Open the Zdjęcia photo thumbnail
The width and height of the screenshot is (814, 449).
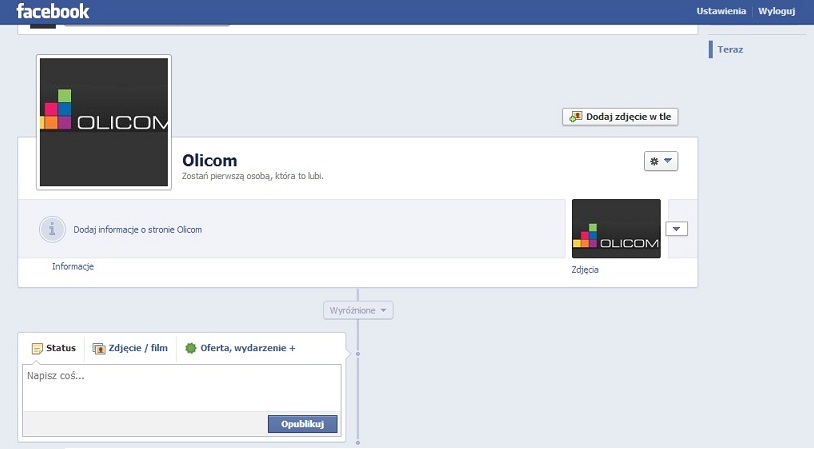[x=615, y=229]
